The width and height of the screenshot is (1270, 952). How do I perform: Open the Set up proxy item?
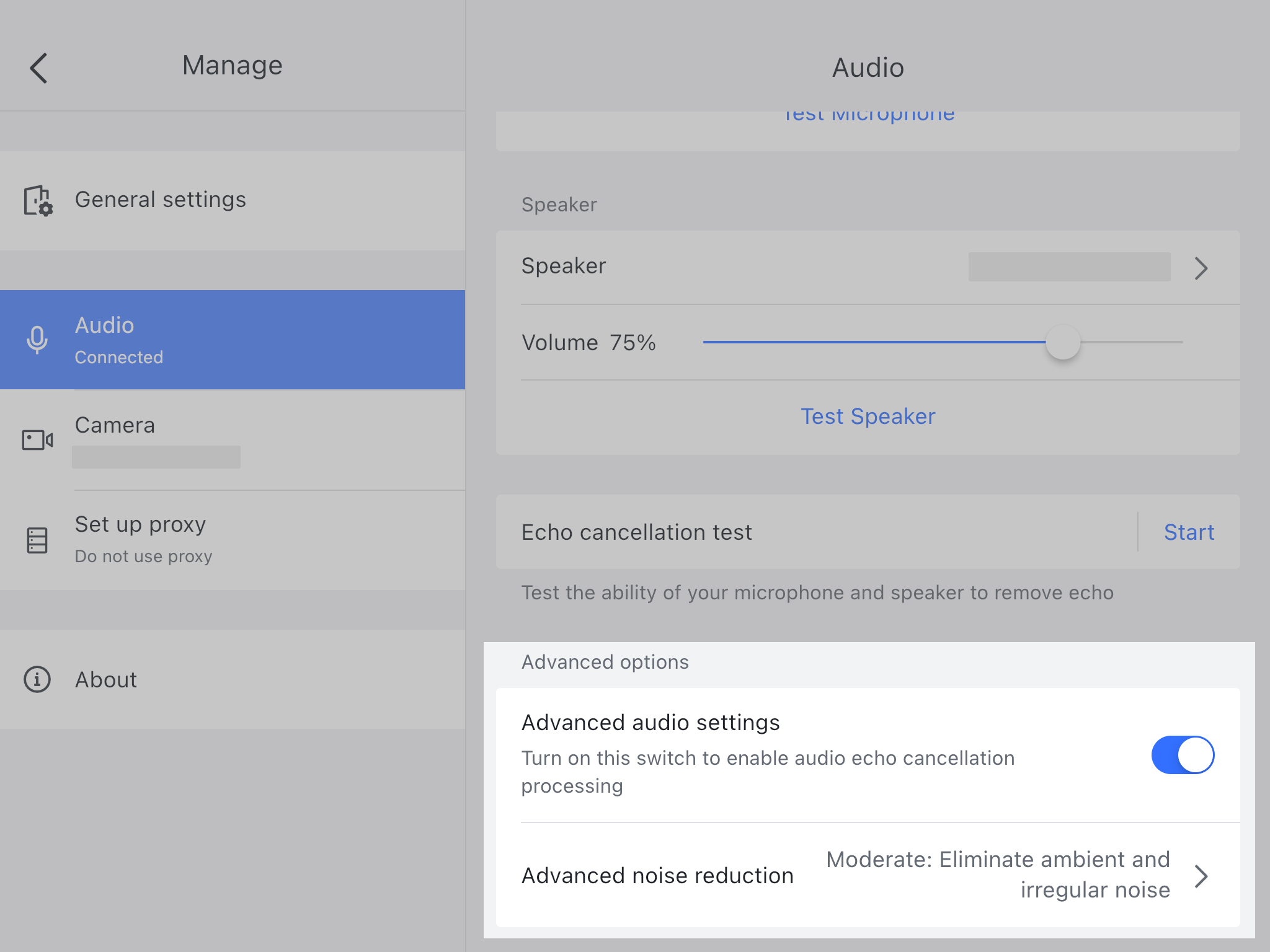[x=140, y=524]
